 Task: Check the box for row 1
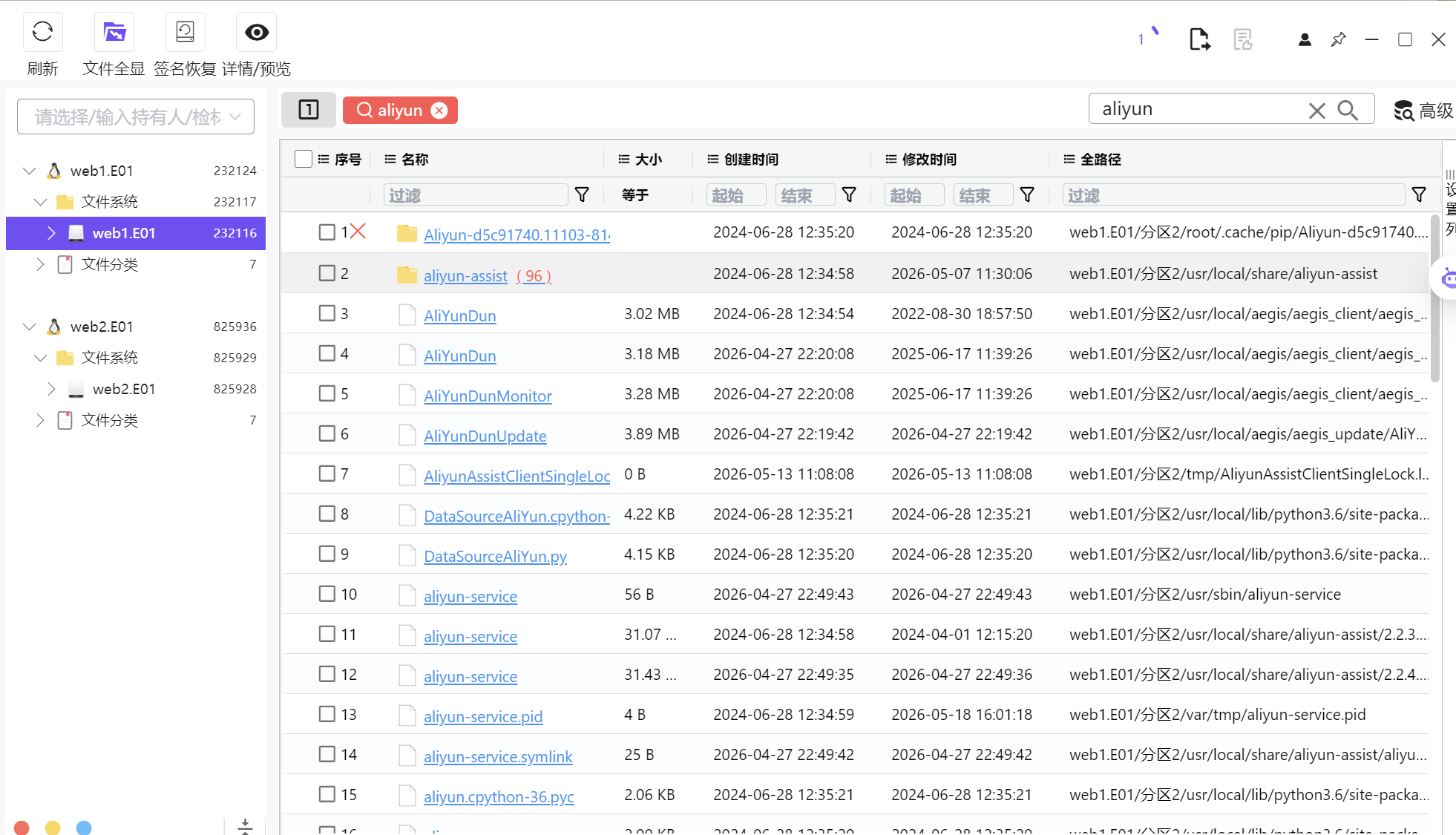pyautogui.click(x=327, y=232)
